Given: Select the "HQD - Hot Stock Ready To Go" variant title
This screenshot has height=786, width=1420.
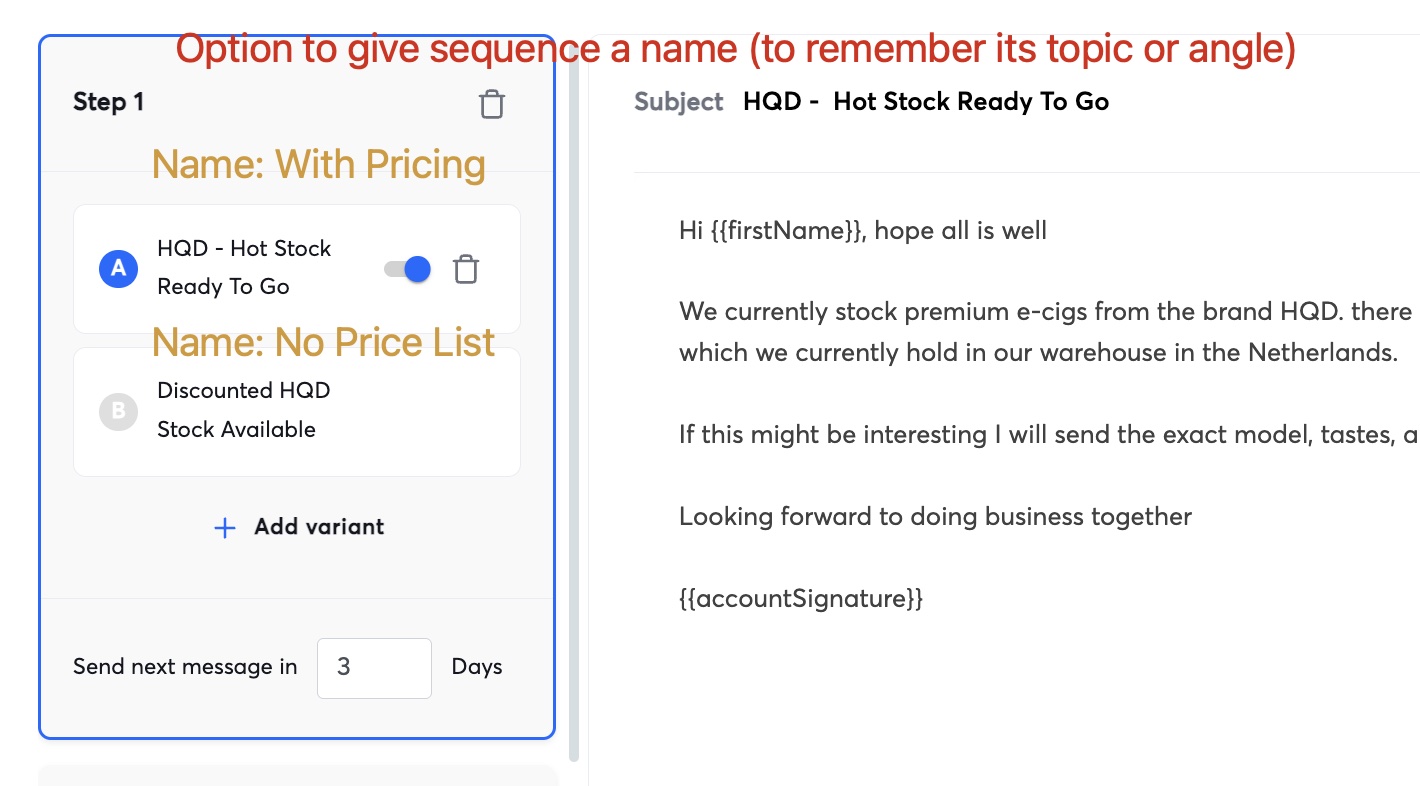Looking at the screenshot, I should [x=244, y=267].
